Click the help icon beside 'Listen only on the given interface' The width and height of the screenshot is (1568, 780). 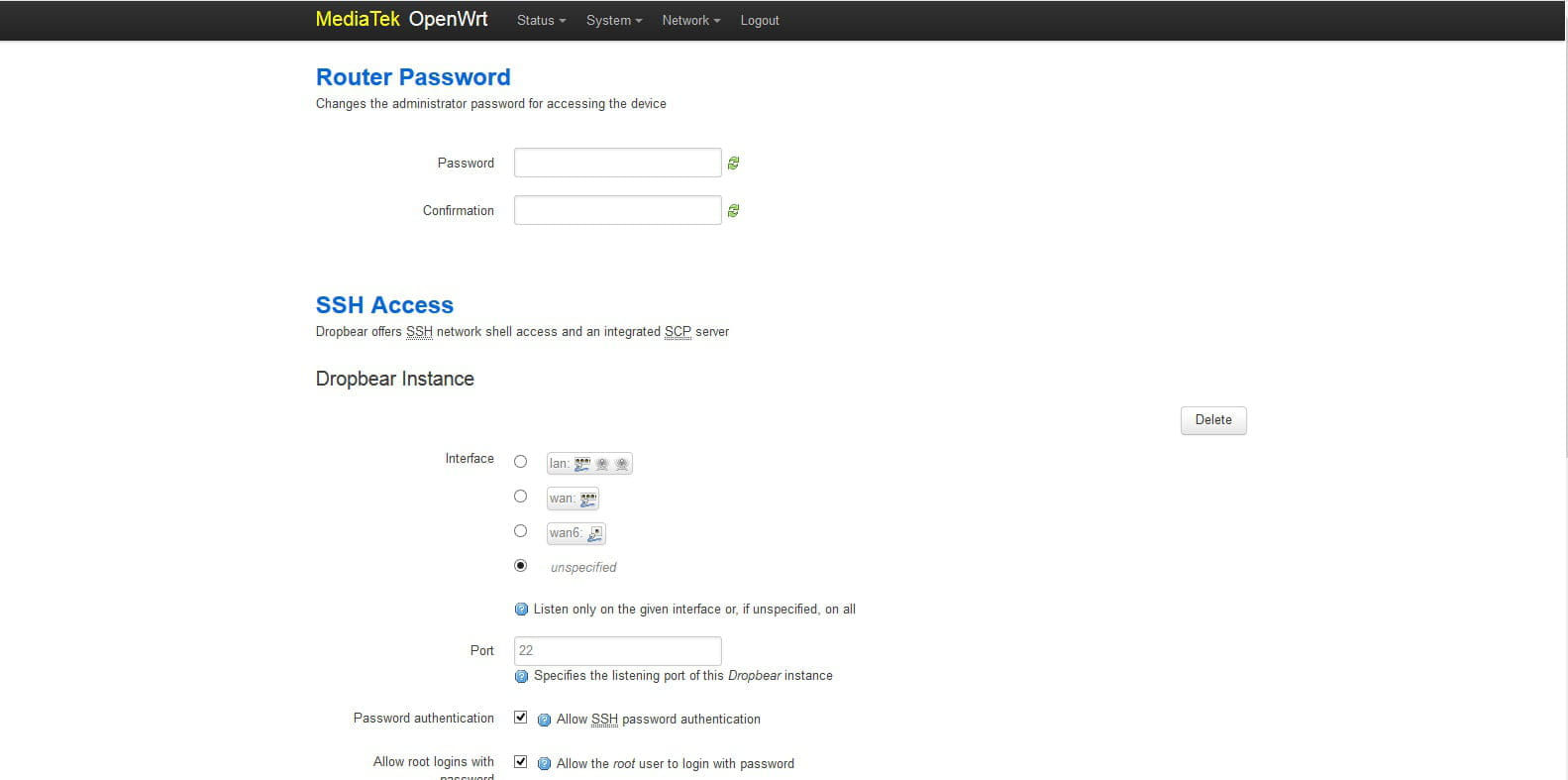coord(521,610)
